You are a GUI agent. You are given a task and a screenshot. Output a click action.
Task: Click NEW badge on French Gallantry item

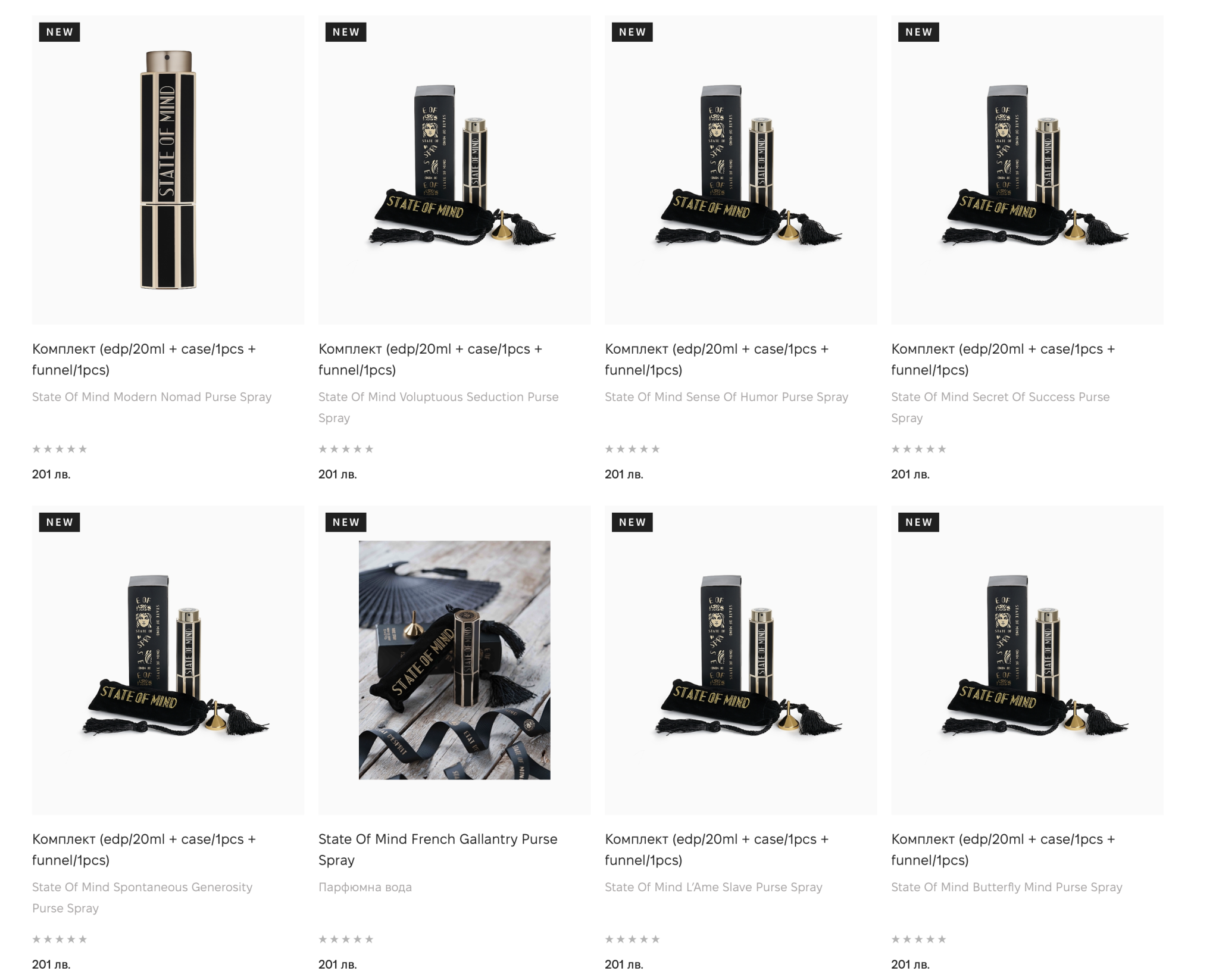coord(346,522)
